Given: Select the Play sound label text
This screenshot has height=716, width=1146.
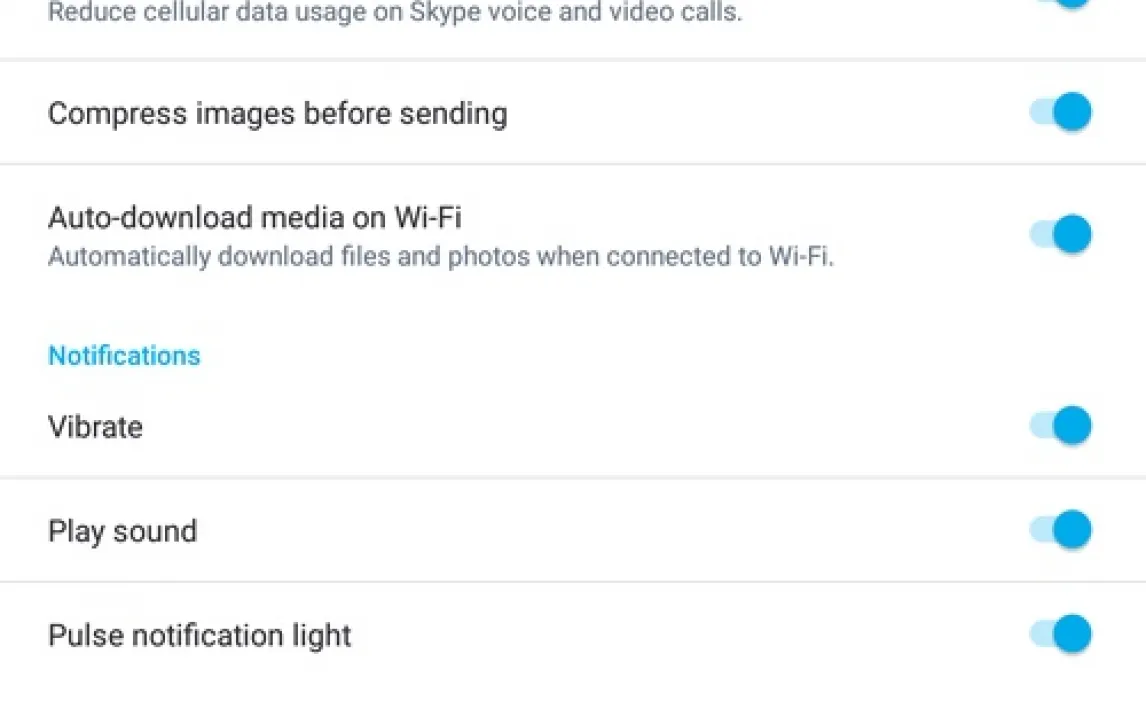Looking at the screenshot, I should point(123,532).
